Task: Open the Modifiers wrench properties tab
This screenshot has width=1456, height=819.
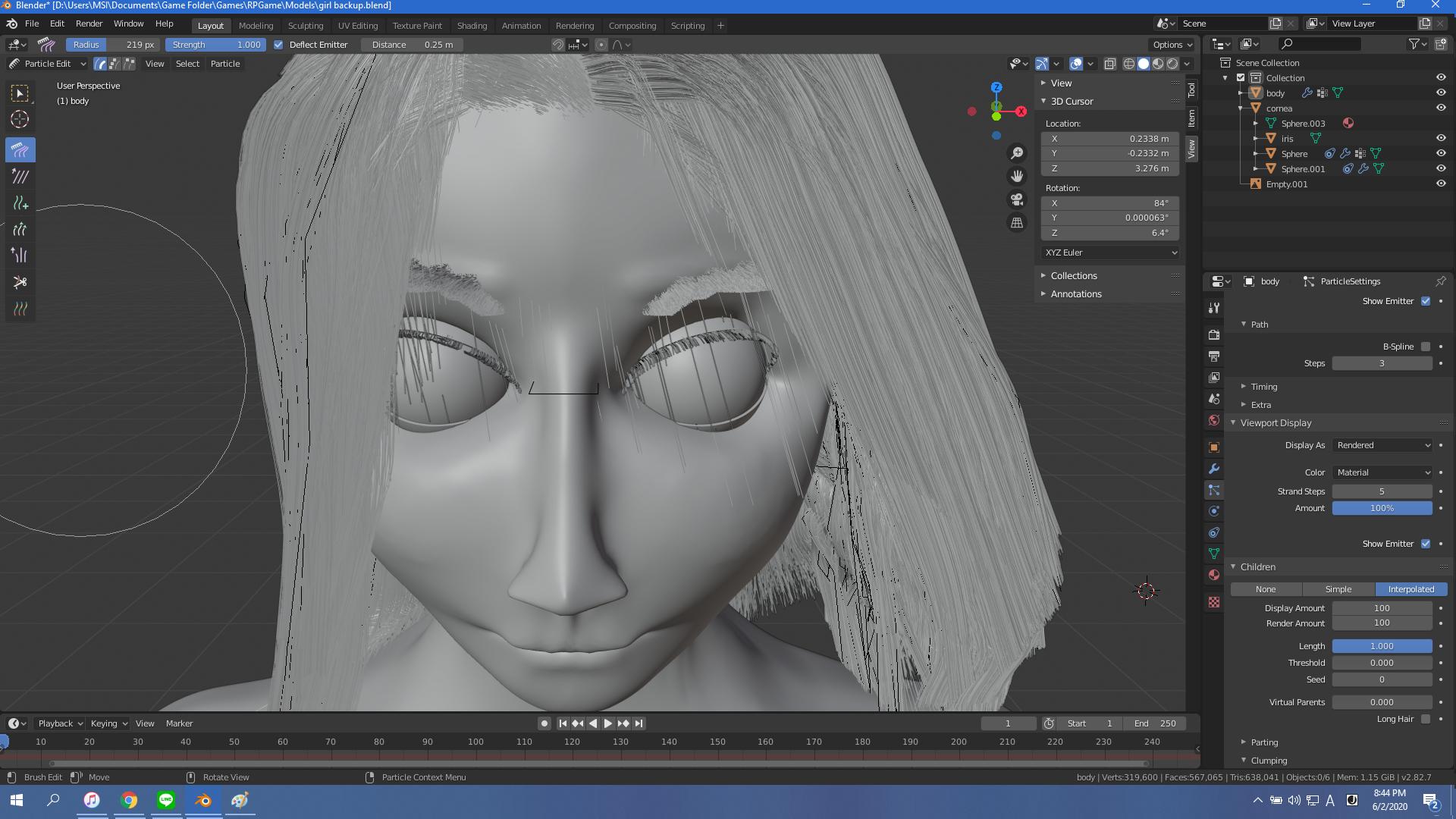Action: pos(1214,469)
